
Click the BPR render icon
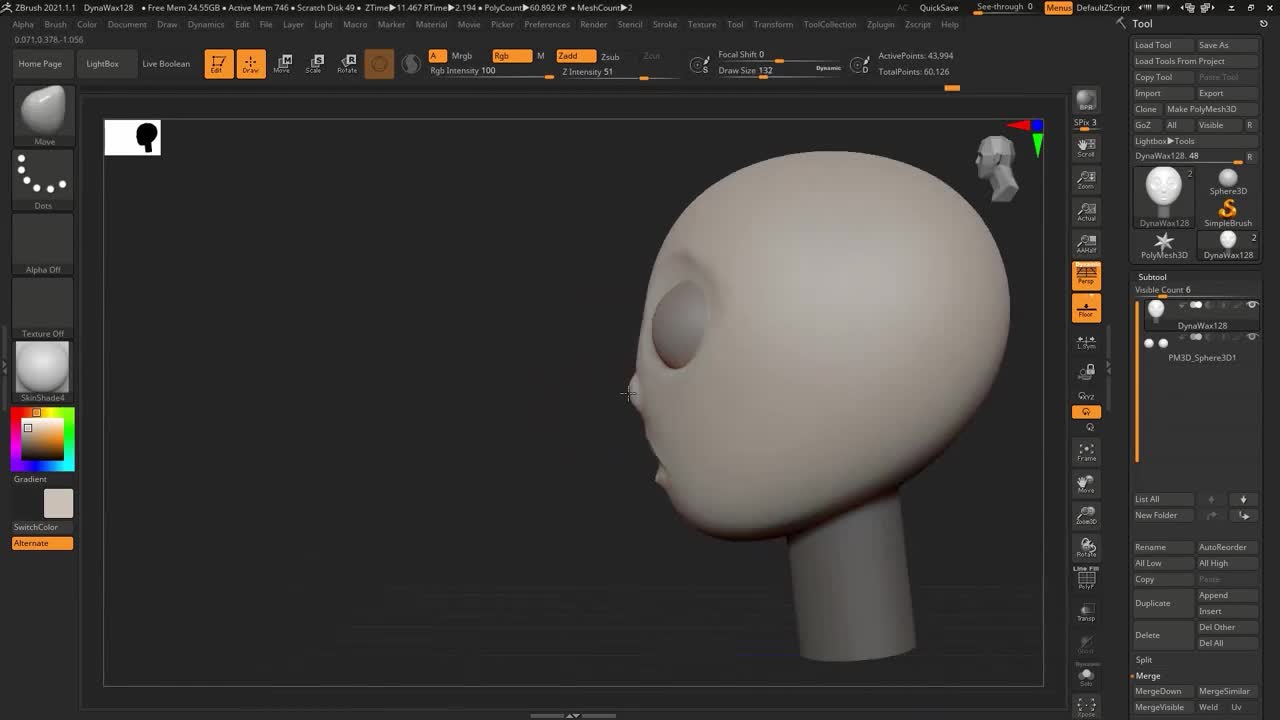[1086, 101]
